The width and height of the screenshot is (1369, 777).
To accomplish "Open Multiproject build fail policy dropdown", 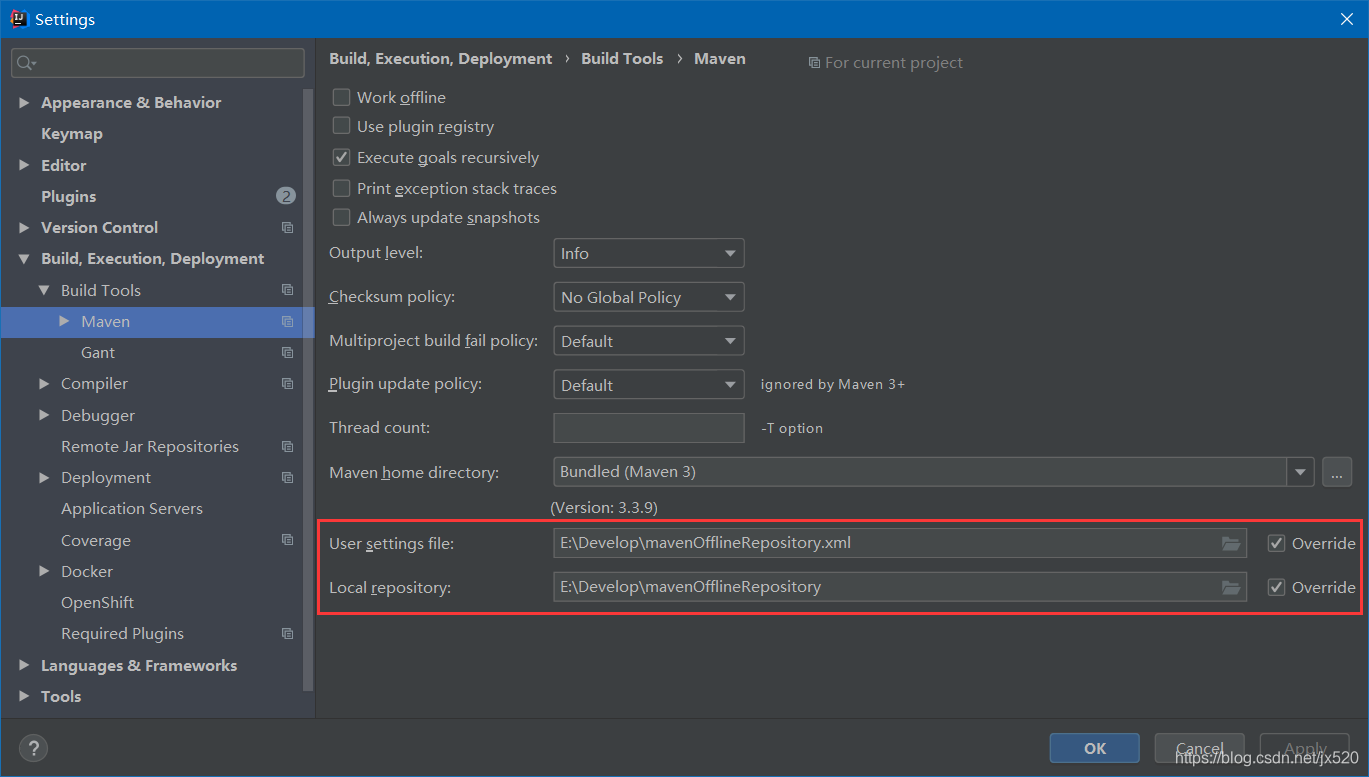I will (648, 341).
